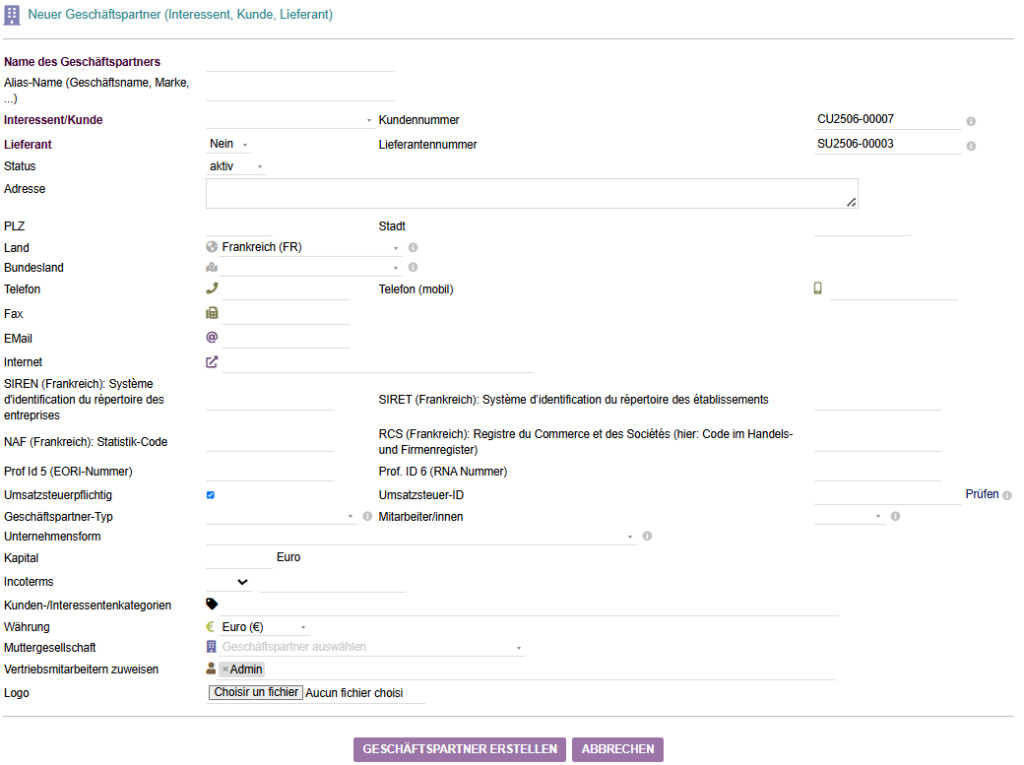This screenshot has width=1024, height=765.
Task: Click Choisir un fichier logo button
Action: click(x=256, y=692)
